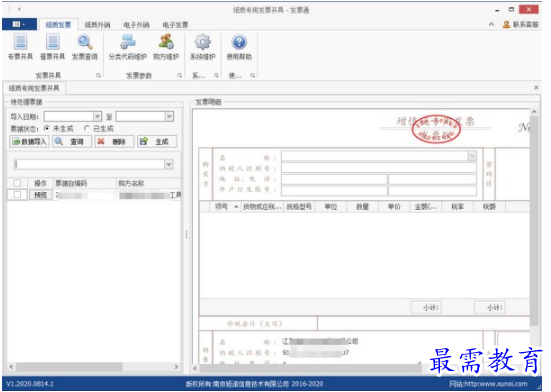Click 票据自编码 column header
The height and width of the screenshot is (392, 551).
click(x=84, y=183)
